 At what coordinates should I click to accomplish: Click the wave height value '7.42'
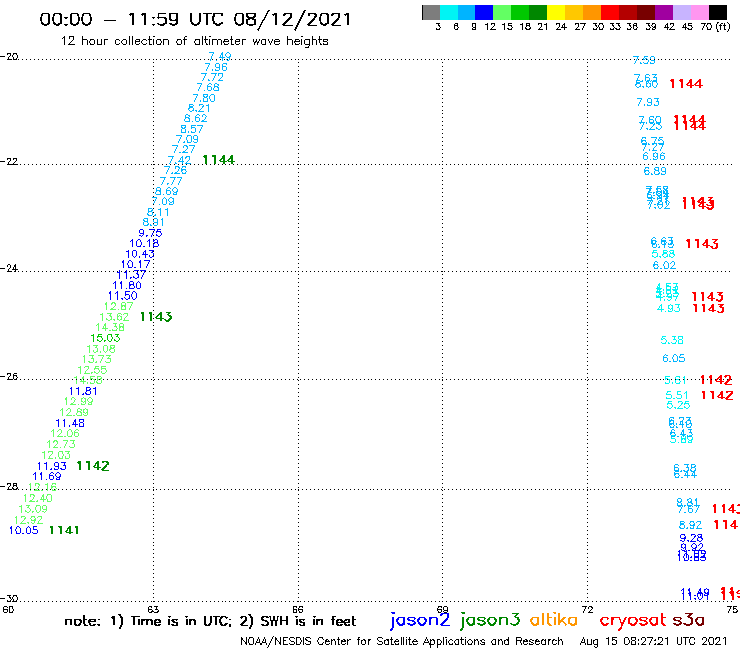tap(179, 160)
